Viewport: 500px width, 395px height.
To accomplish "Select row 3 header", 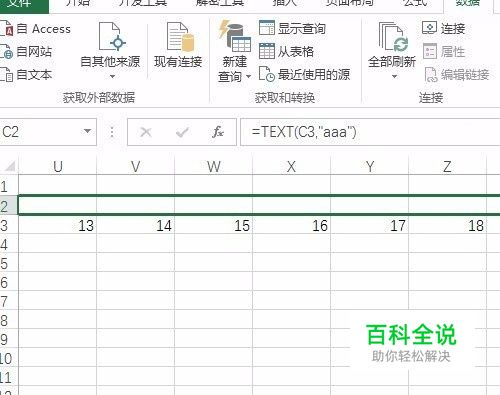I will [x=9, y=225].
